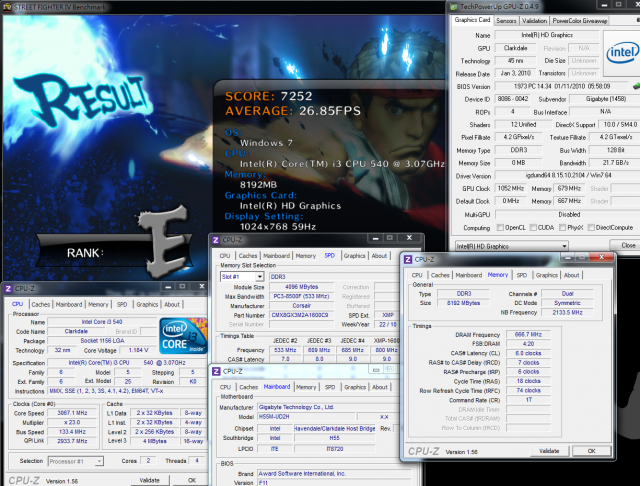Click the BIOS Version field in GPU-Z
Screen dimensions: 641x486
(x=561, y=86)
